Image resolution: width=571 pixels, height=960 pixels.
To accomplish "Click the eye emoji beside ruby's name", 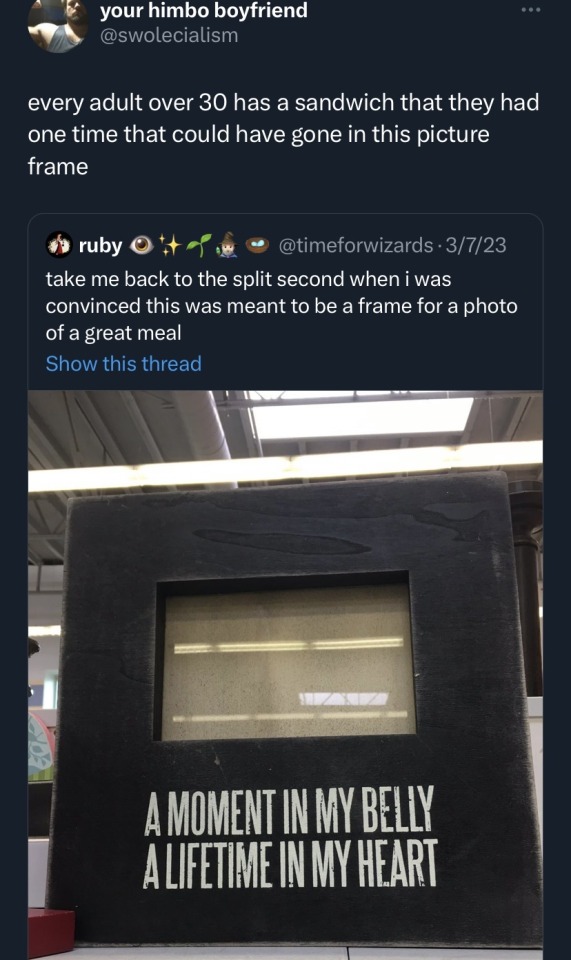I will [x=143, y=246].
